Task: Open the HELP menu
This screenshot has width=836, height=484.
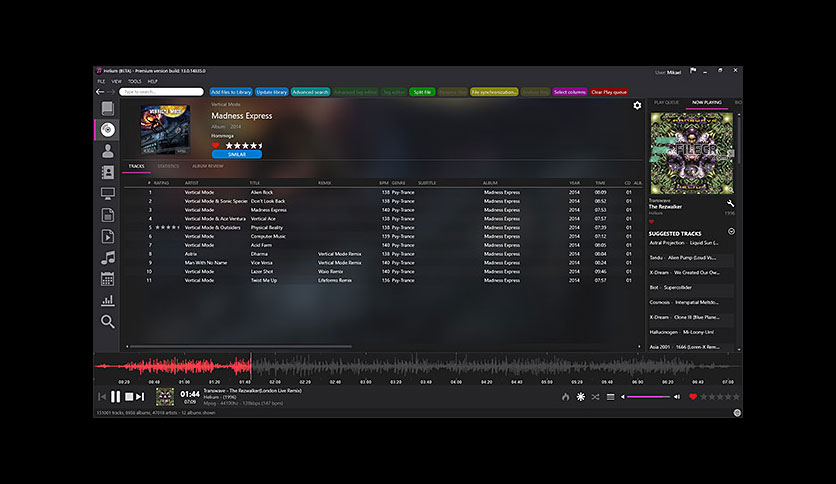Action: (152, 82)
